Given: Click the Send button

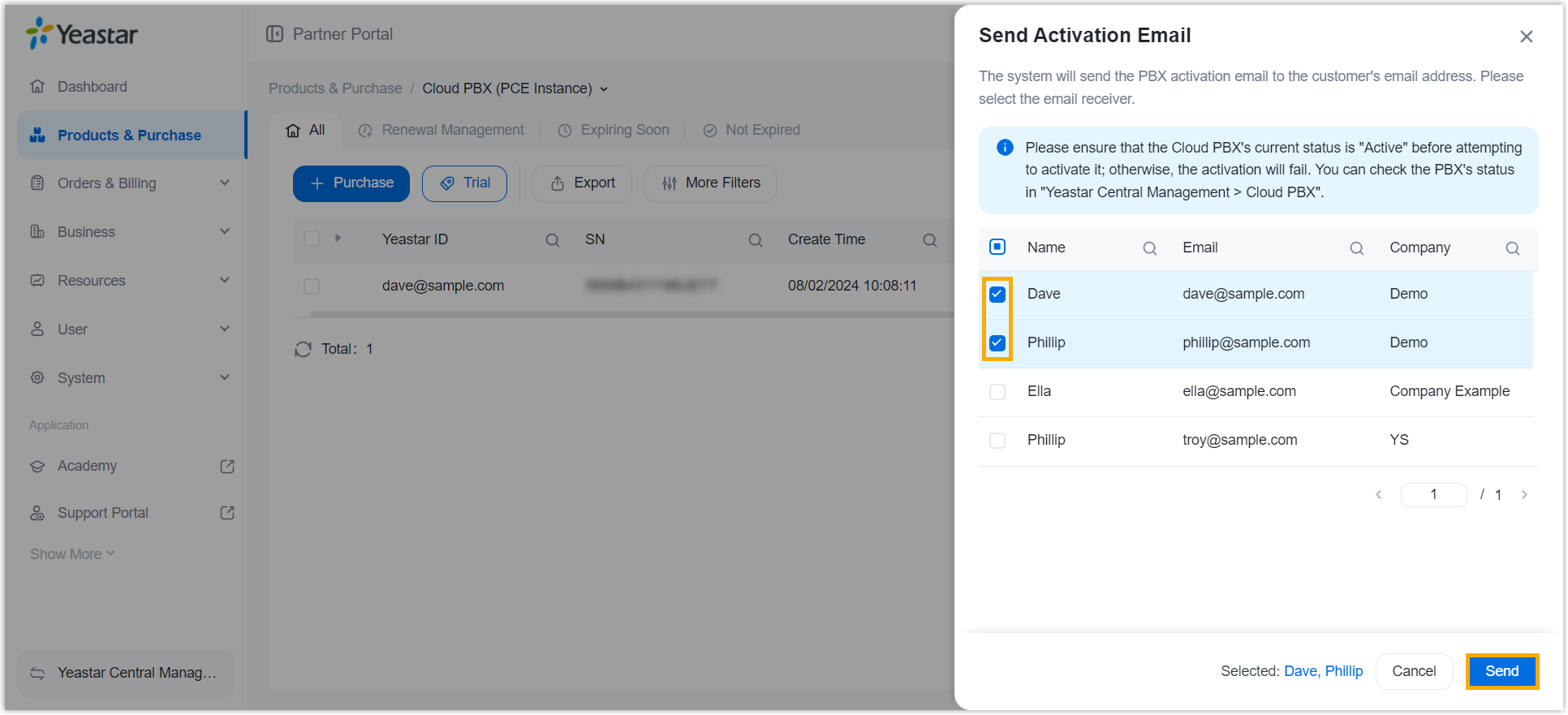Looking at the screenshot, I should coord(1501,671).
